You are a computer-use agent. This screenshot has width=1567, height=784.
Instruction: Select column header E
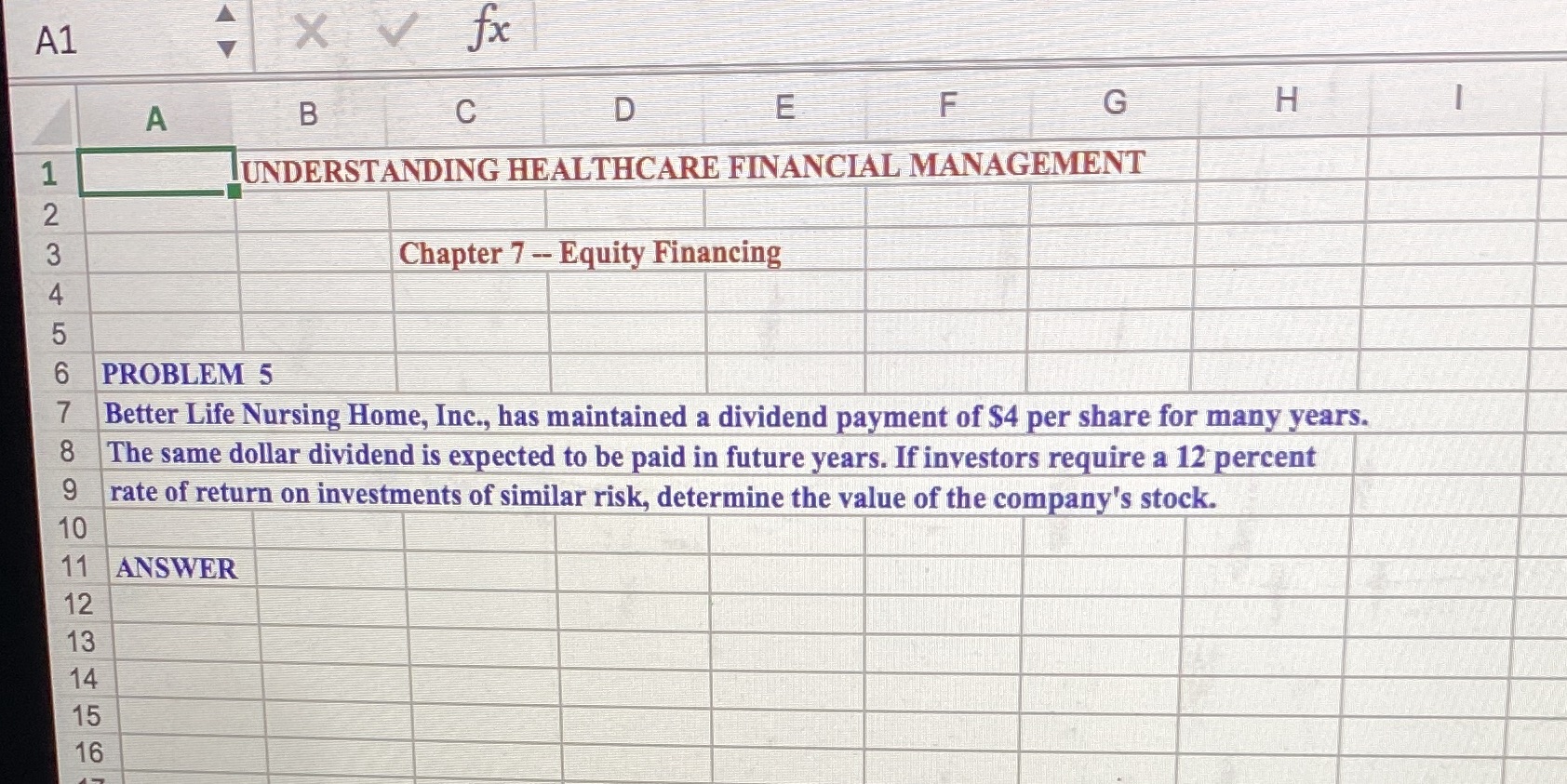click(x=784, y=111)
